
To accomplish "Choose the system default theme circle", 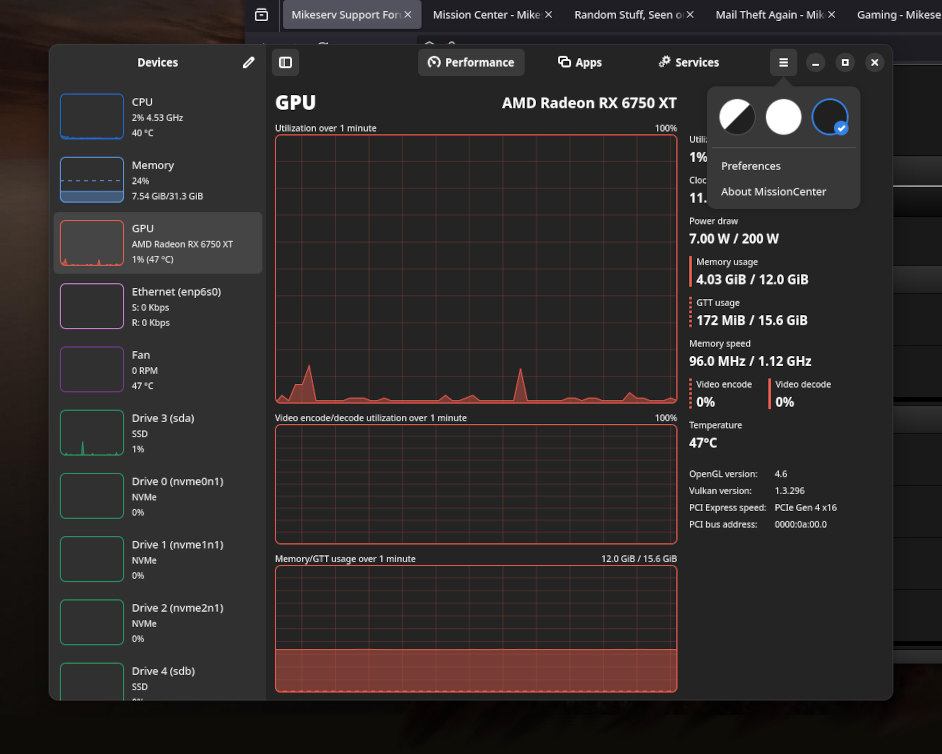I will point(737,117).
